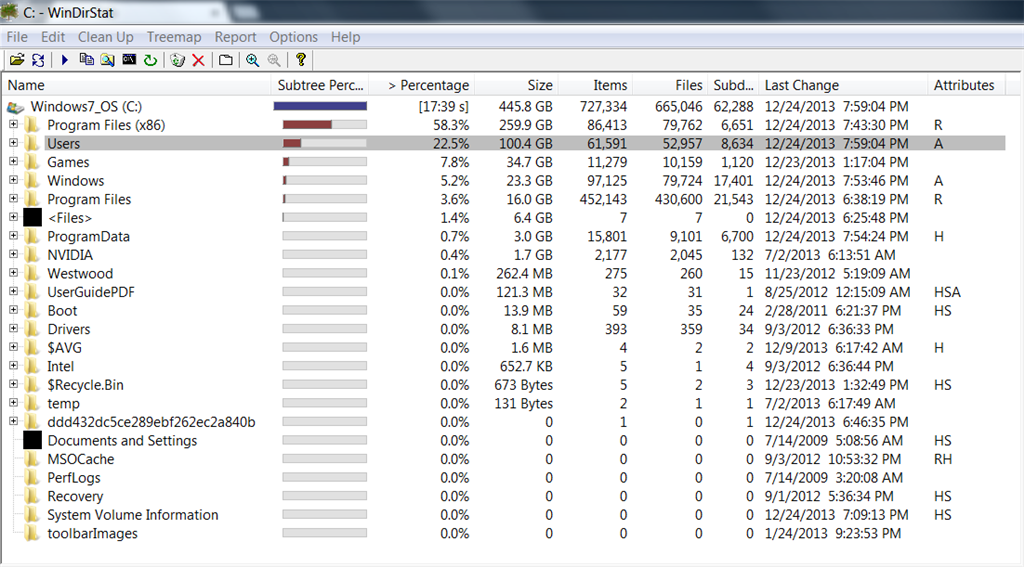Open the Report menu
Image resolution: width=1024 pixels, height=567 pixels.
(235, 37)
